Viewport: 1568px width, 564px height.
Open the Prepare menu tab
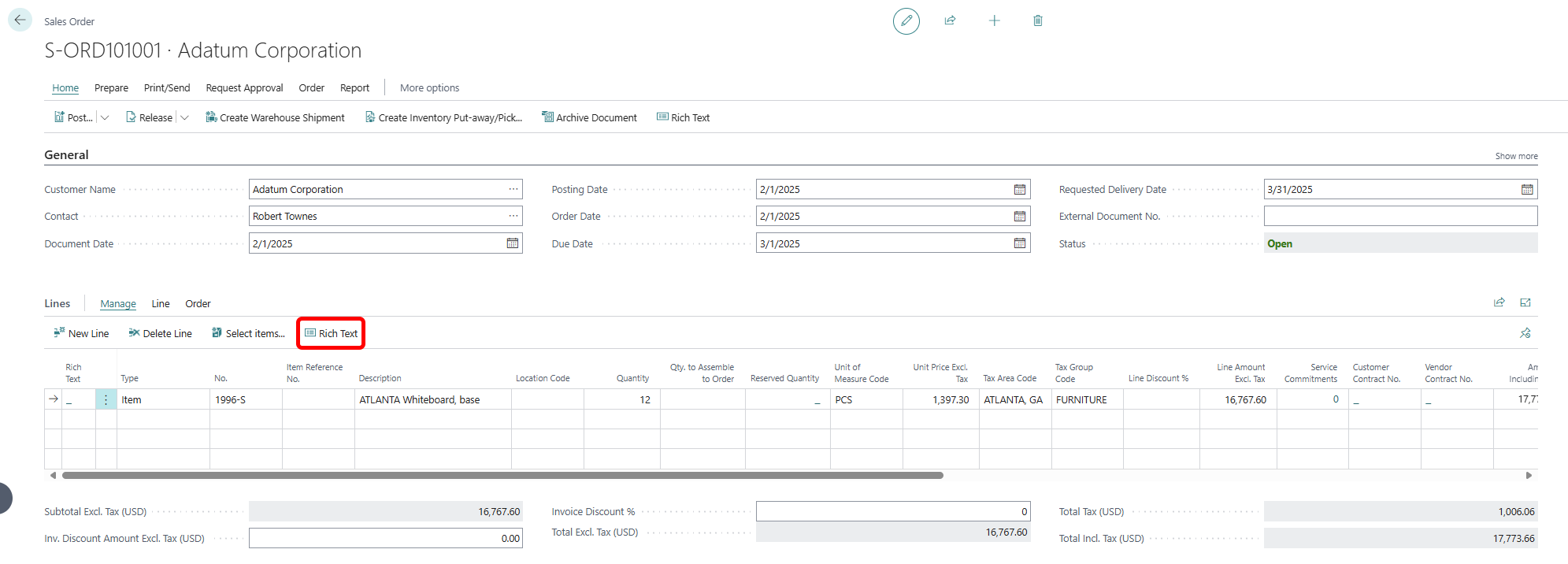pos(111,88)
